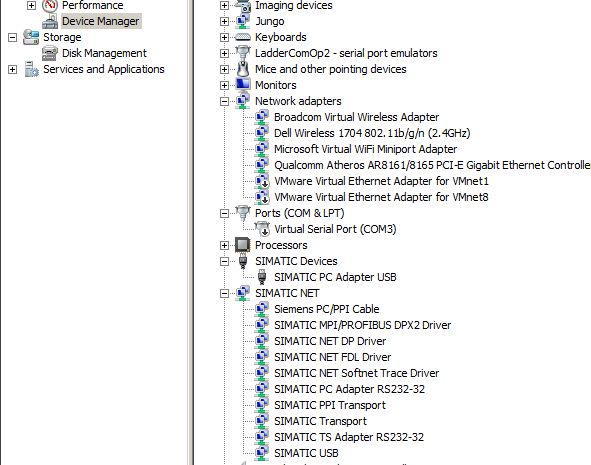Click the Virtual Serial Port COM3 icon
The width and height of the screenshot is (591, 465).
pos(262,229)
